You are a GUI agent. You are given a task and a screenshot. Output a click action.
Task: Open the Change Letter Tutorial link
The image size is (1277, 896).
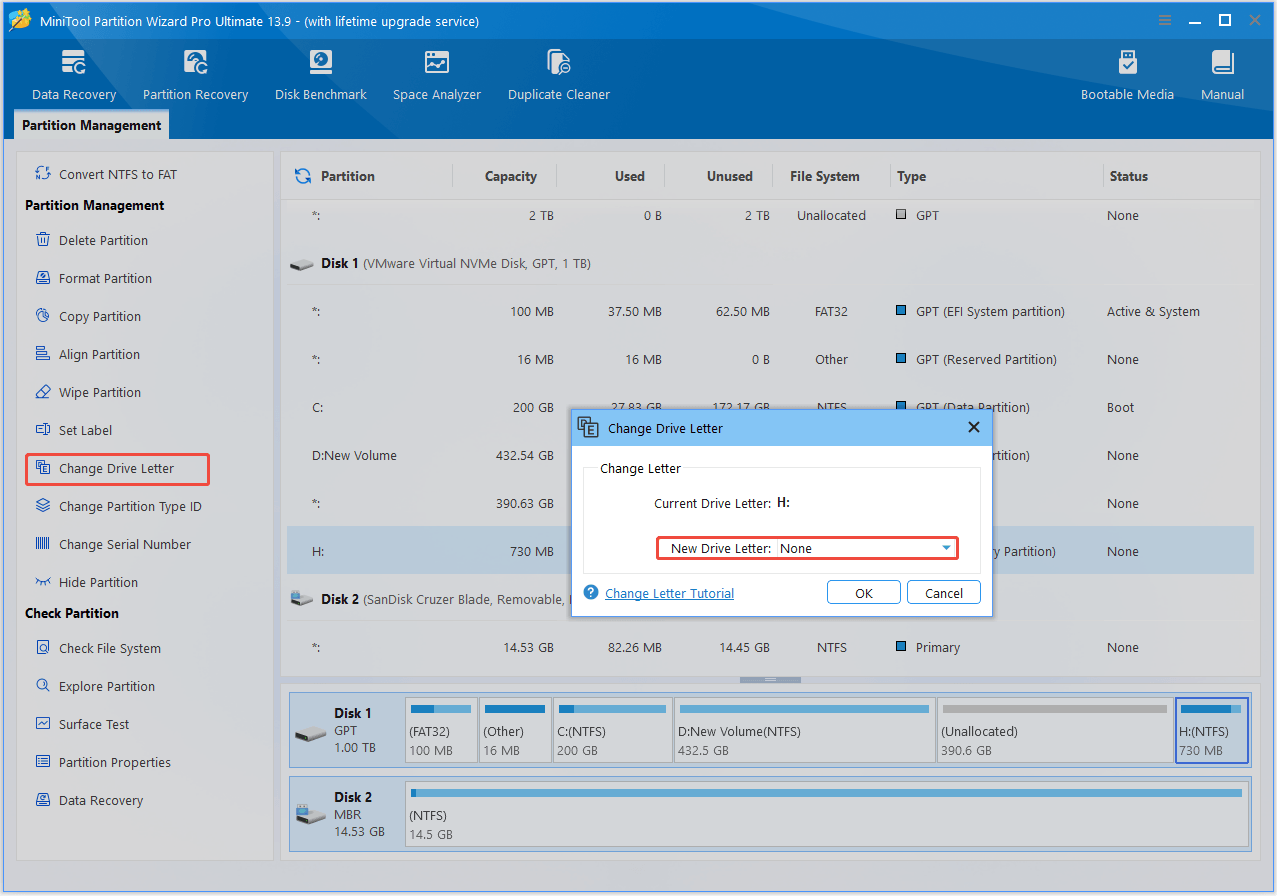[x=669, y=593]
